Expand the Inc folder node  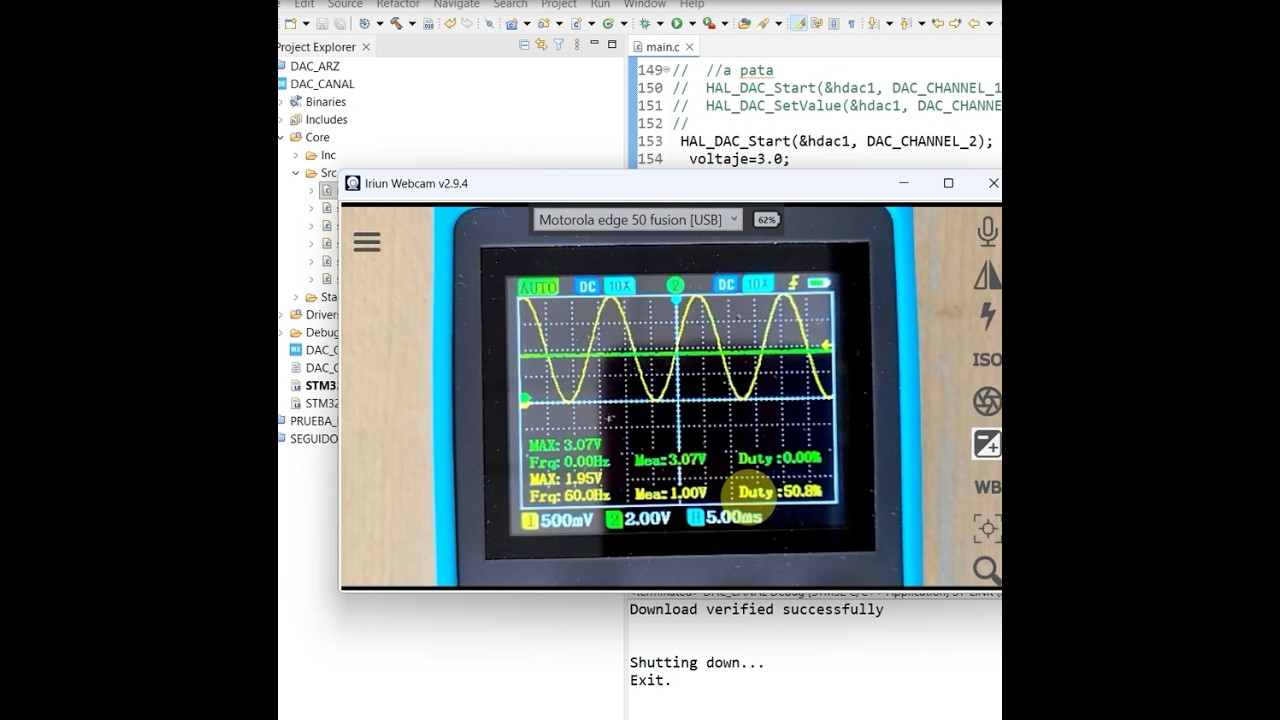tap(296, 156)
